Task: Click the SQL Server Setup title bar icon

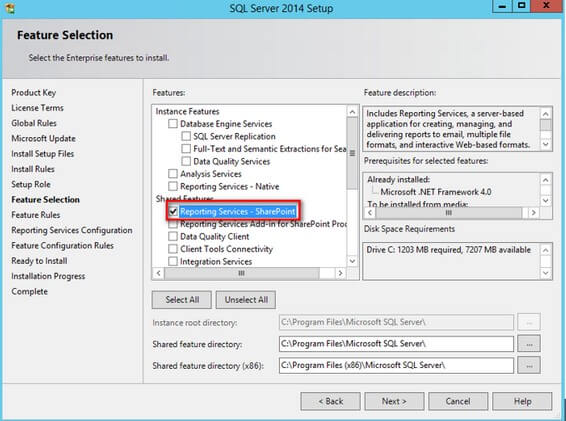Action: [9, 8]
